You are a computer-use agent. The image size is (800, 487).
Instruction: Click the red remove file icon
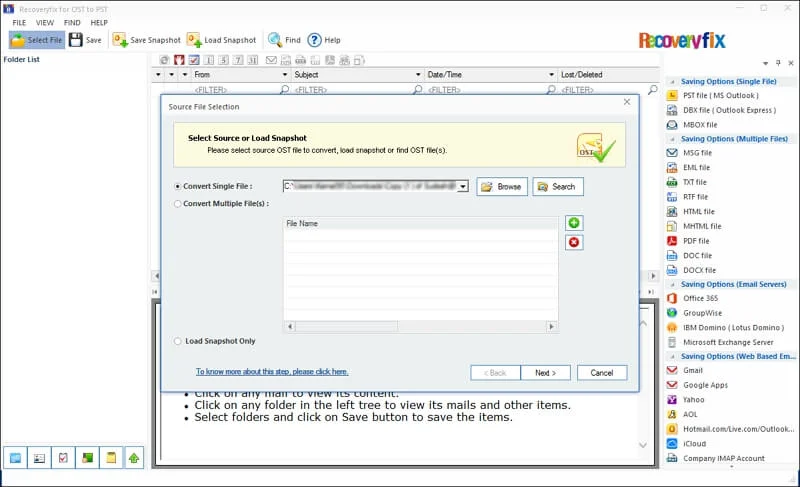[574, 242]
